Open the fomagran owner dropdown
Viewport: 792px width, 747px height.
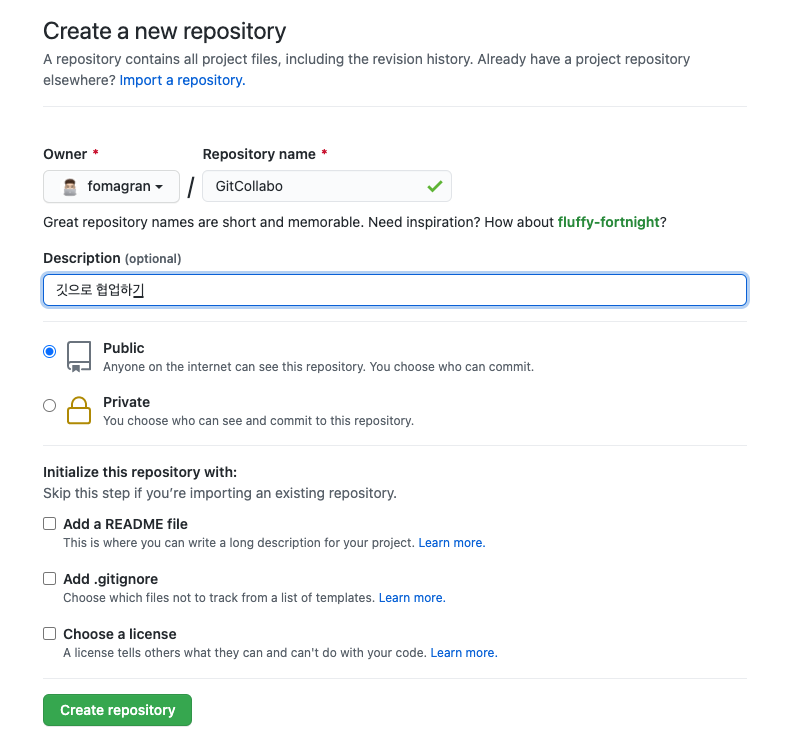[x=112, y=186]
